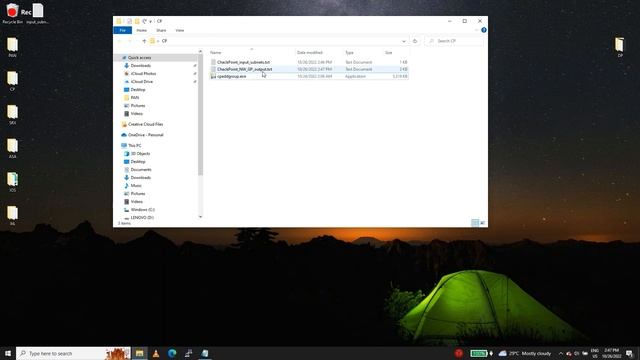Refresh the CP folder view
Screen dimensions: 640x360
415,41
